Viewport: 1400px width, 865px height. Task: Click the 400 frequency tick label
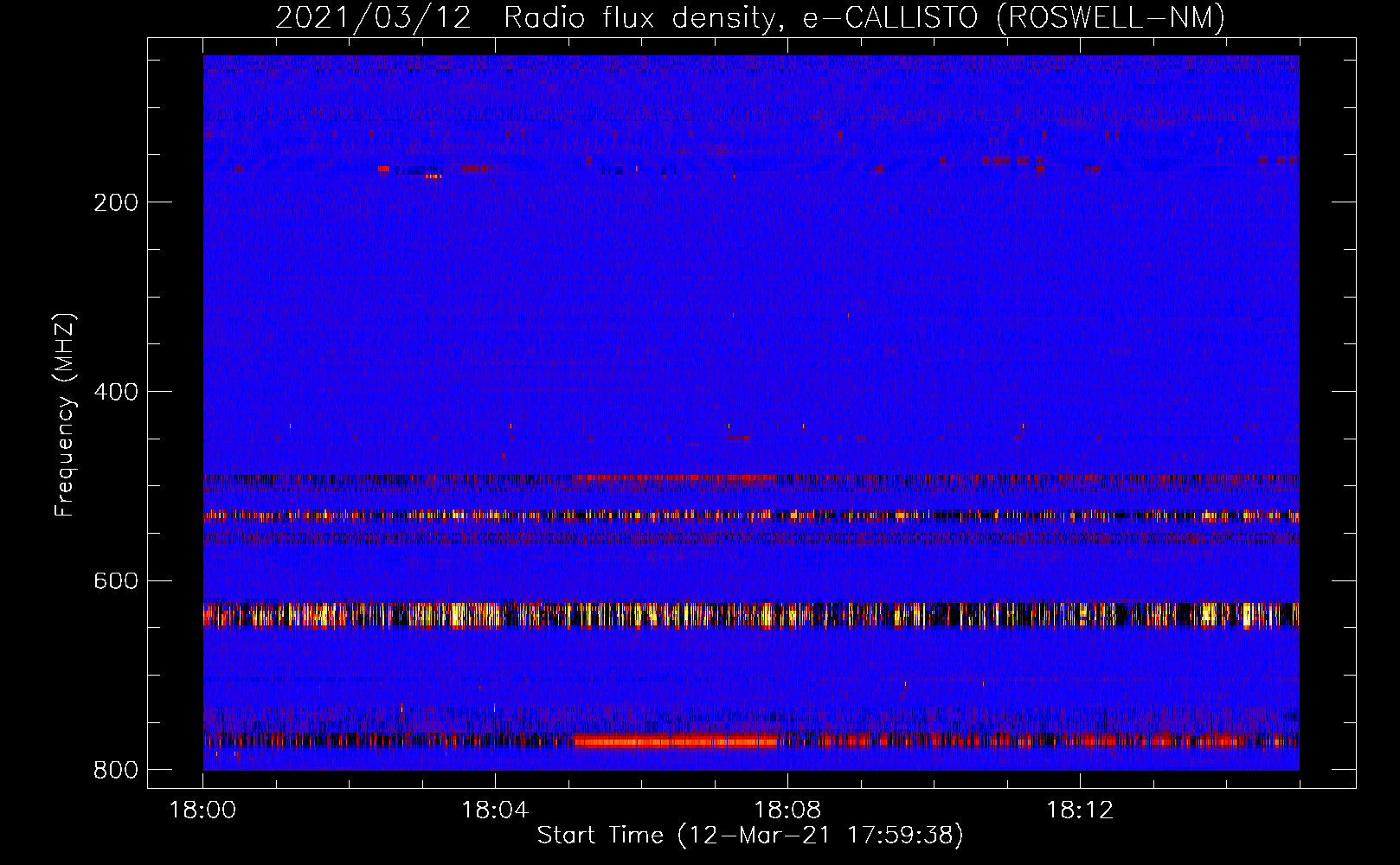[116, 392]
